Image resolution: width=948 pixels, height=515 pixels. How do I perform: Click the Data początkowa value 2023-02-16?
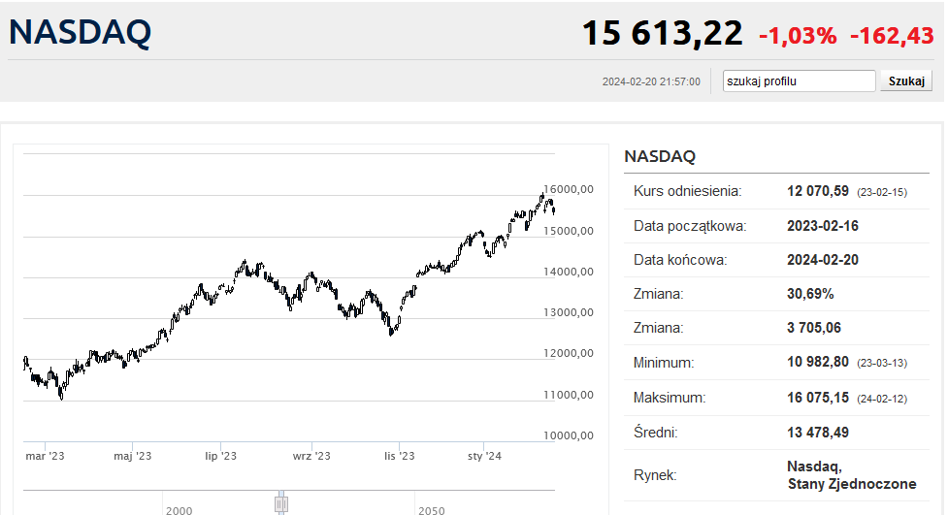tap(822, 226)
